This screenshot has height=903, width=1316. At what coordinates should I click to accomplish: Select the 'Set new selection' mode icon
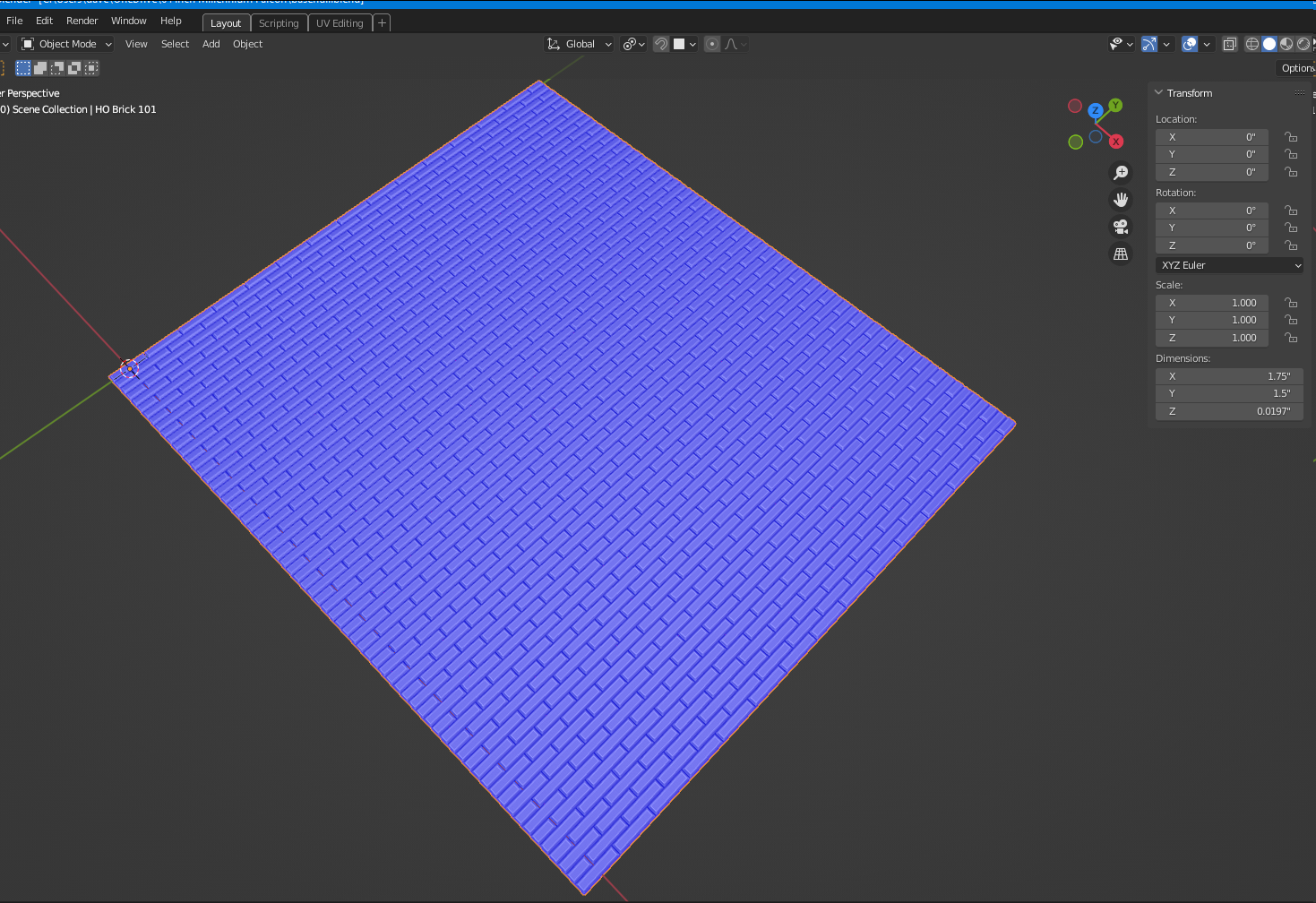pos(23,68)
